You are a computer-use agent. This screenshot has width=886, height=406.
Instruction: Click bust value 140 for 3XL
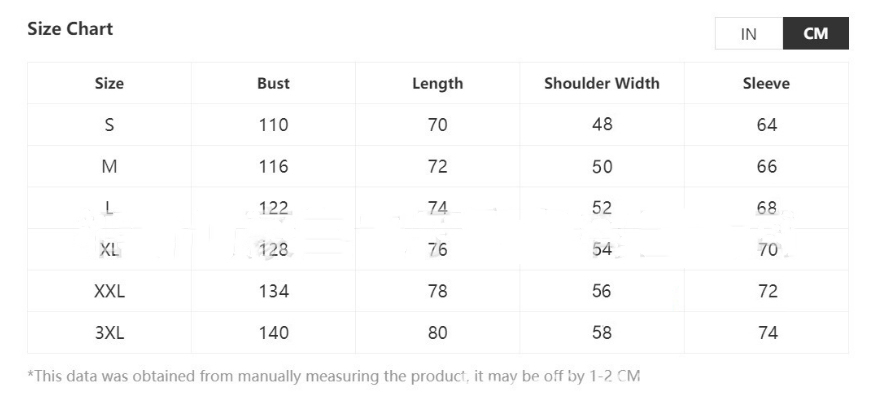coord(273,333)
